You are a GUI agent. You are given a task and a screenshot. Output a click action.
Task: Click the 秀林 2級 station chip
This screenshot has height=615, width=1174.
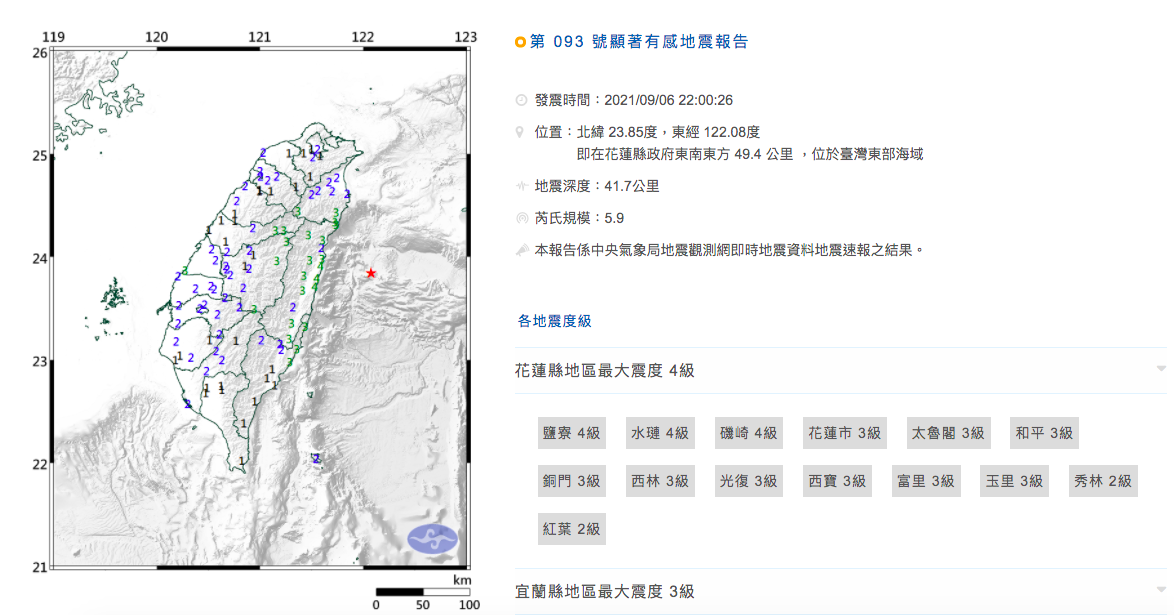point(1103,481)
